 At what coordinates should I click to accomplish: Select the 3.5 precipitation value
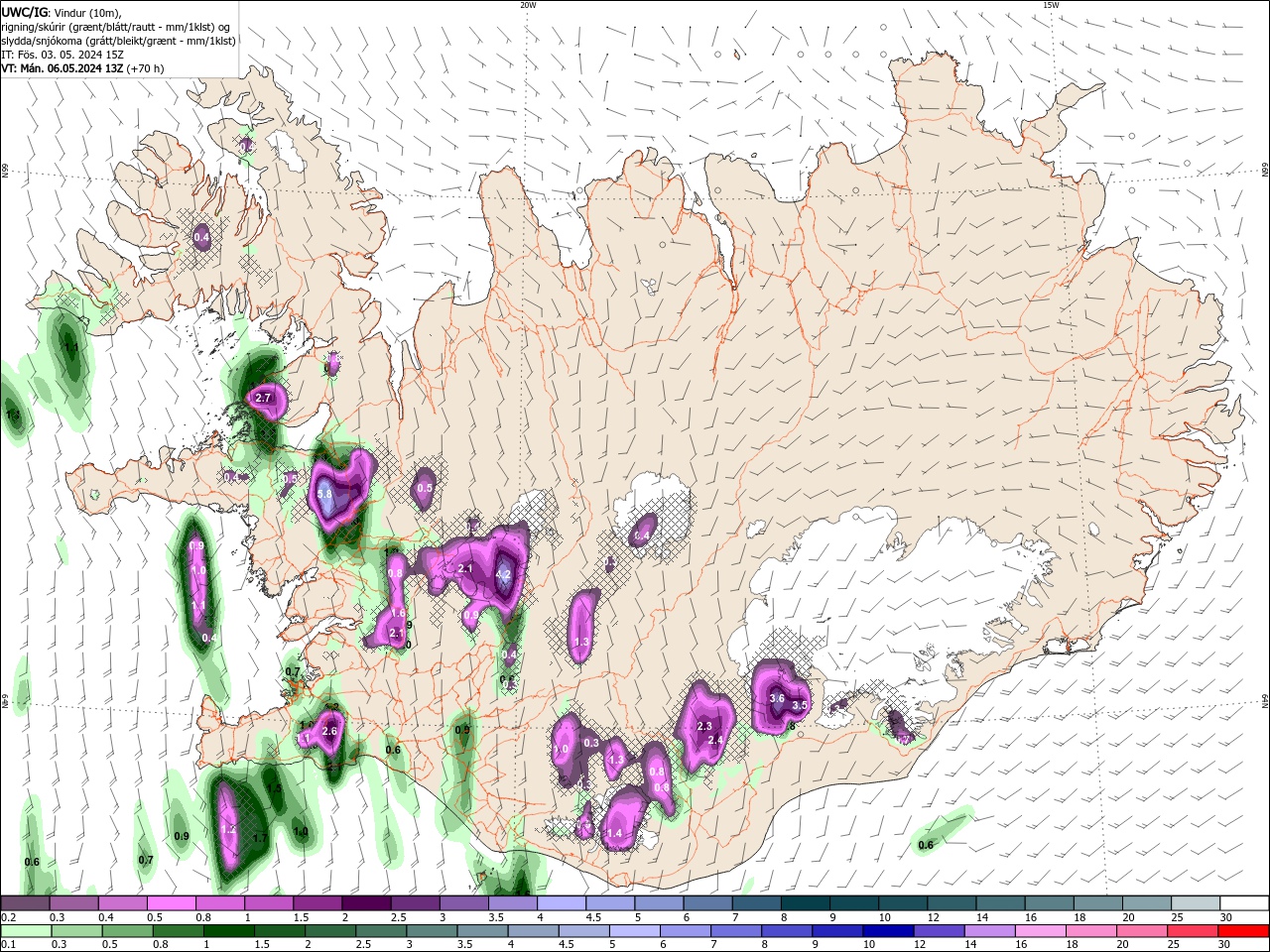coord(800,705)
